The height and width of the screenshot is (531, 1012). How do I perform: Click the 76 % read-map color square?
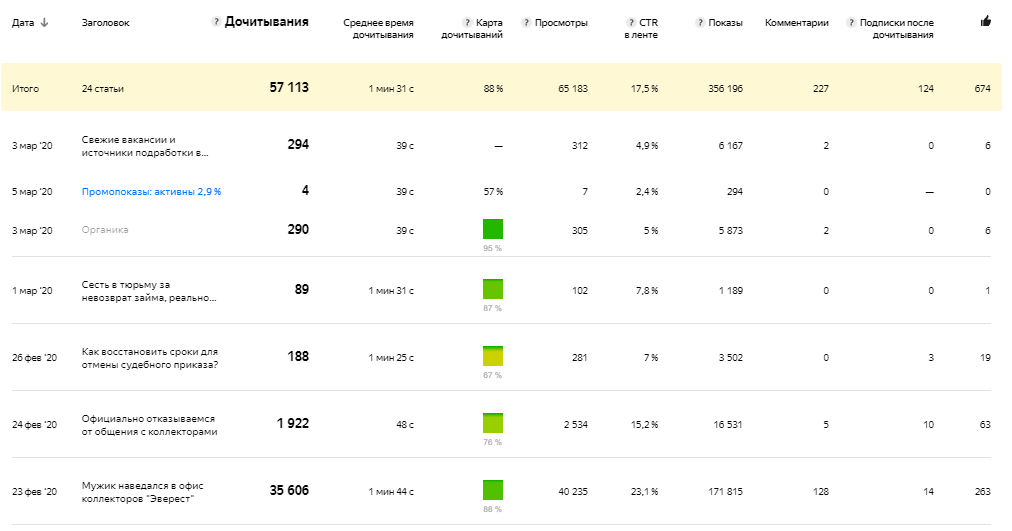click(x=493, y=422)
